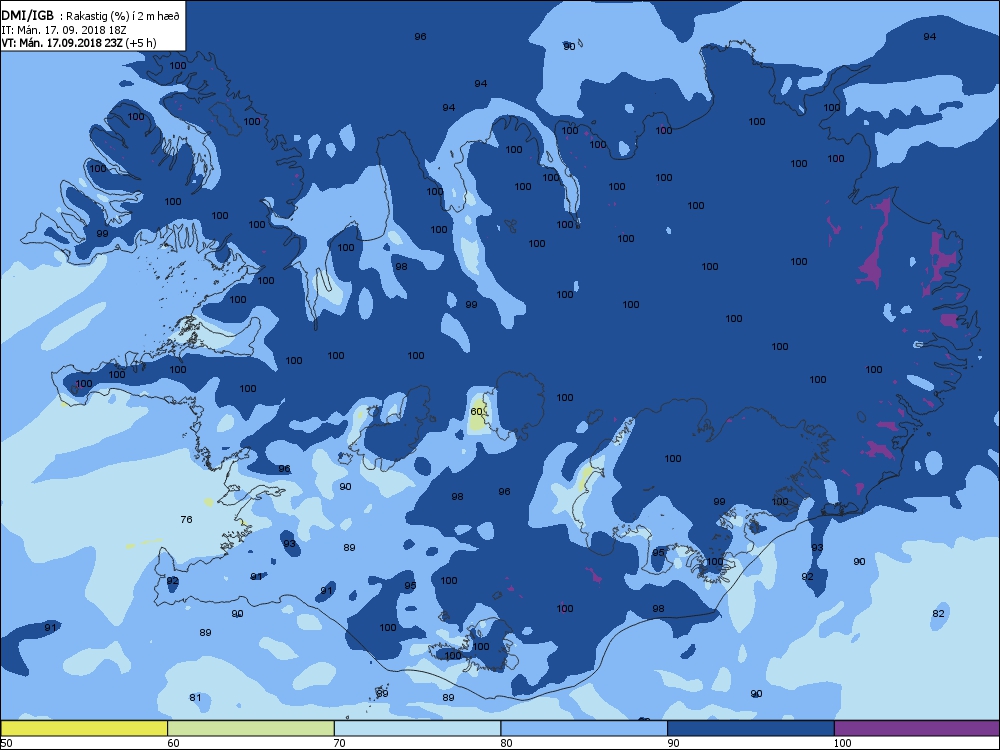Click the "100" legend scale label under purple swatch
Screen dimensions: 1000x750
click(843, 743)
